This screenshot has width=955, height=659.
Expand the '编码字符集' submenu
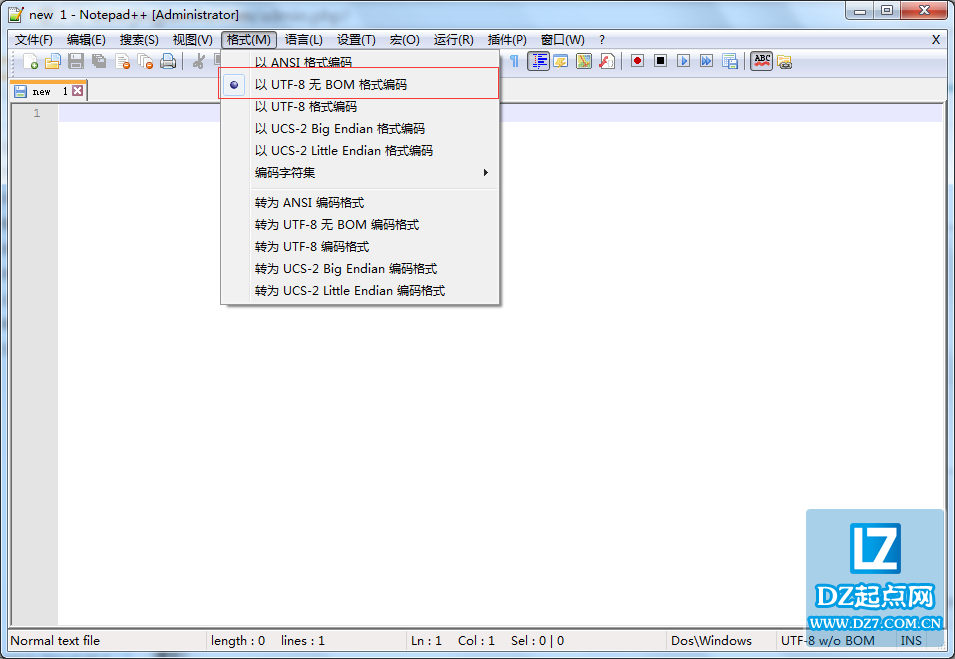coord(360,172)
